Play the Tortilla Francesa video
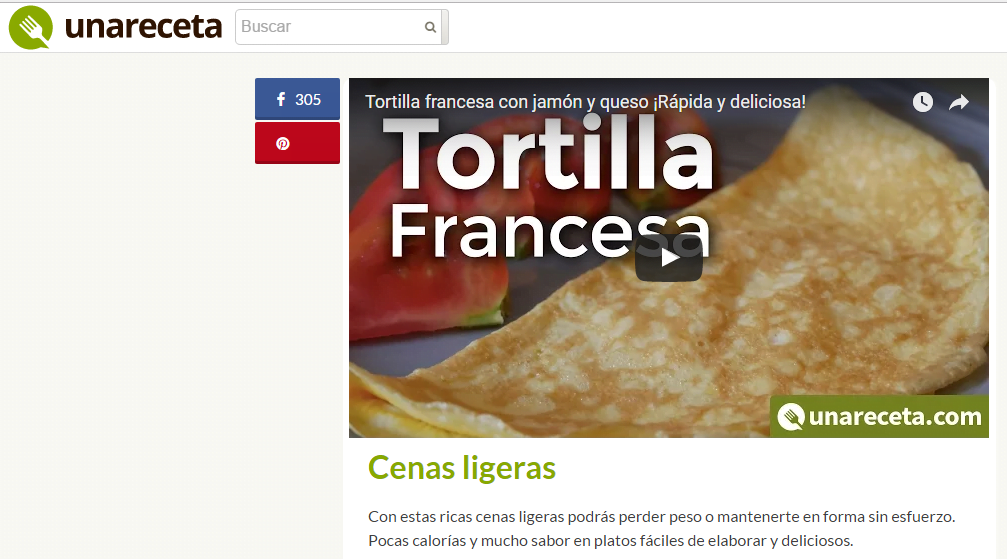The width and height of the screenshot is (1007, 559). point(669,258)
